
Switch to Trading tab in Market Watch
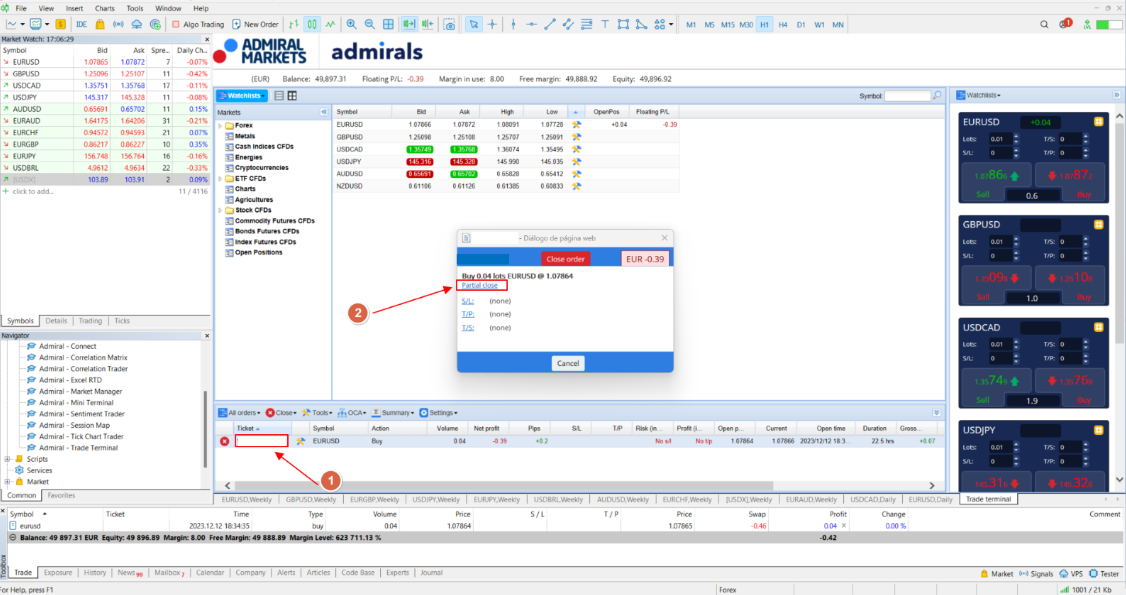coord(90,321)
